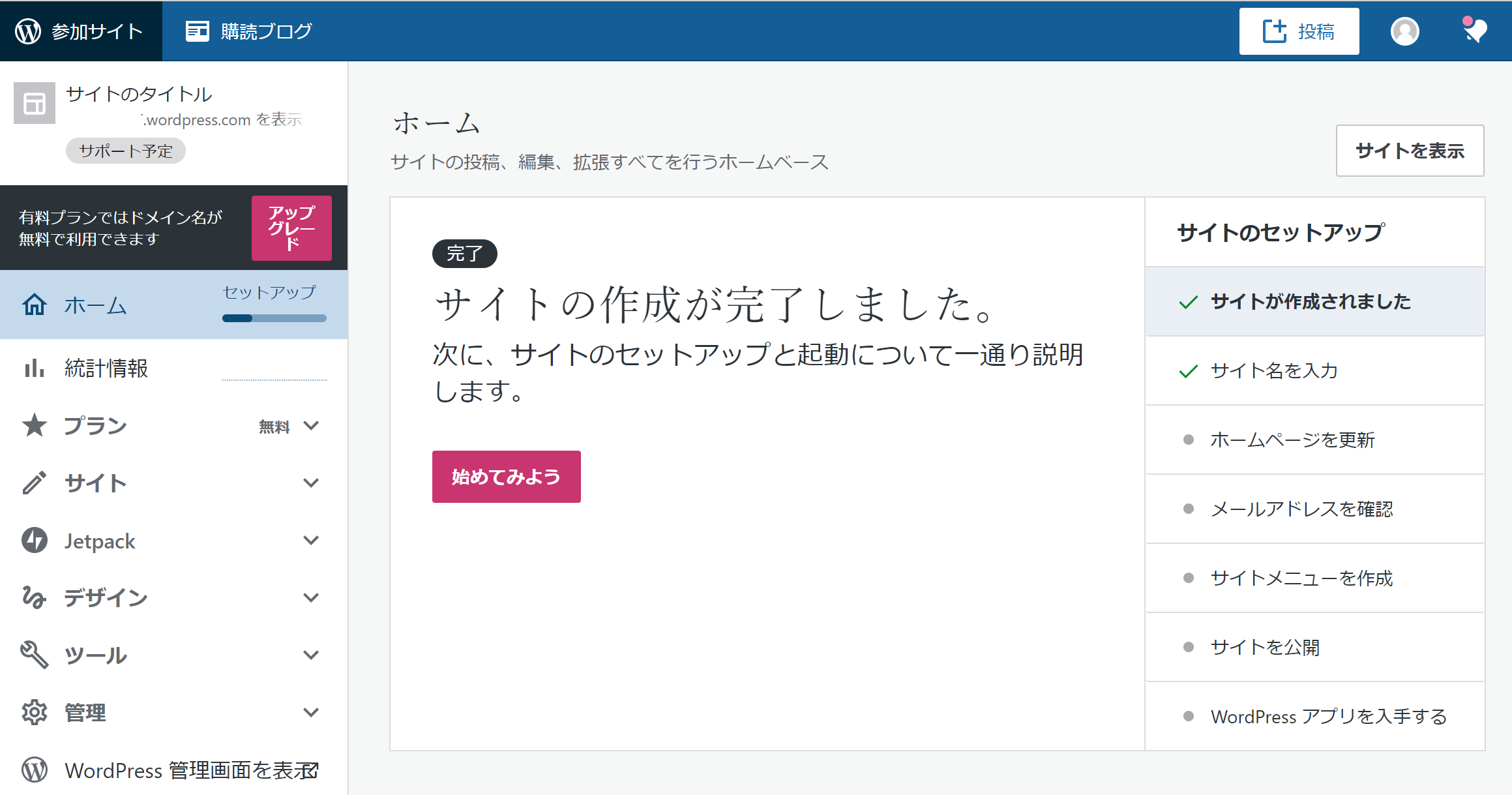Viewport: 1512px width, 795px height.
Task: Open the 購読ブログ reader icon
Action: (x=197, y=31)
